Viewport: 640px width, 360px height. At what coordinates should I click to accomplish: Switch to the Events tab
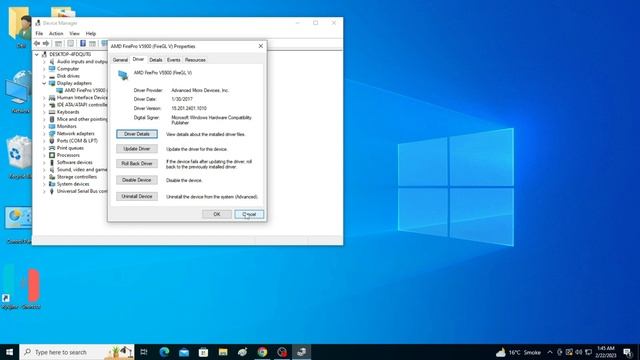pos(173,60)
